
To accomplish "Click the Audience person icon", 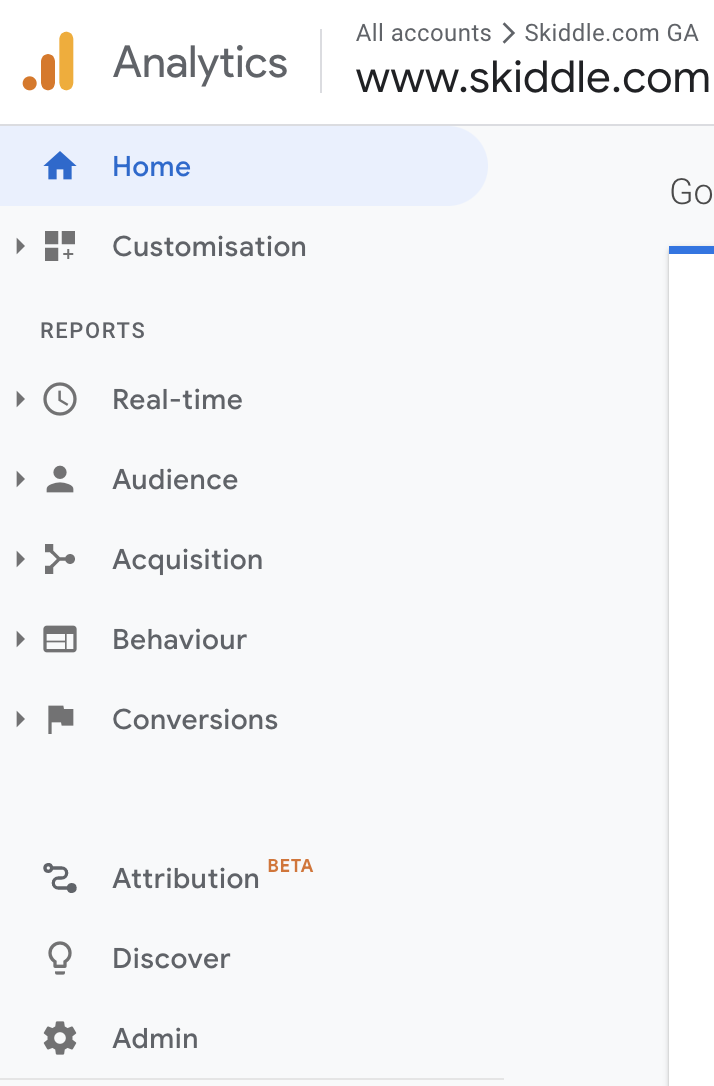I will pos(60,479).
